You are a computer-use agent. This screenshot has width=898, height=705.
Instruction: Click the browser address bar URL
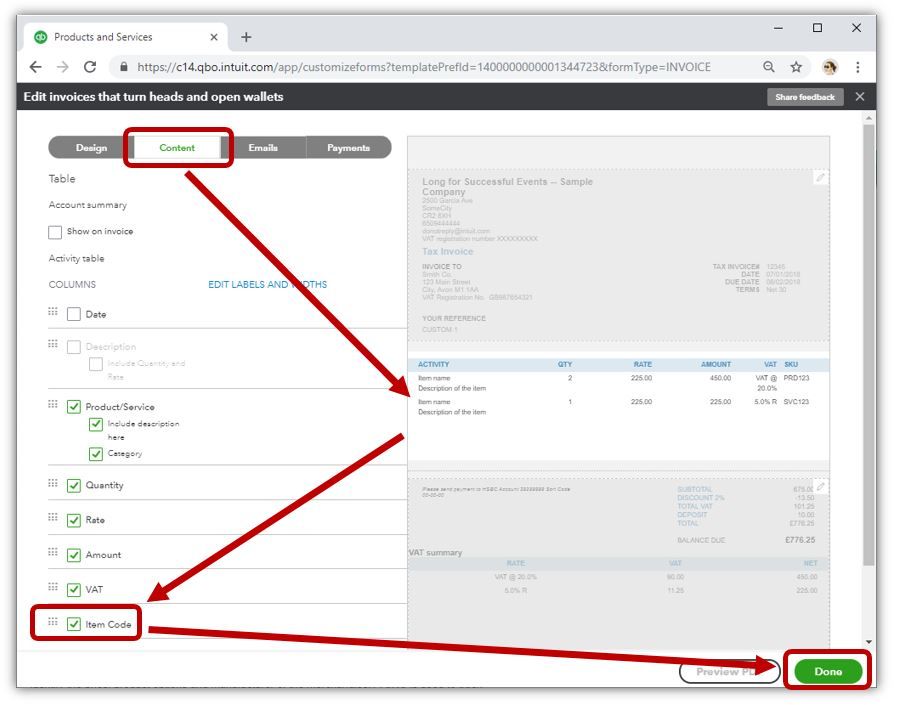(424, 67)
